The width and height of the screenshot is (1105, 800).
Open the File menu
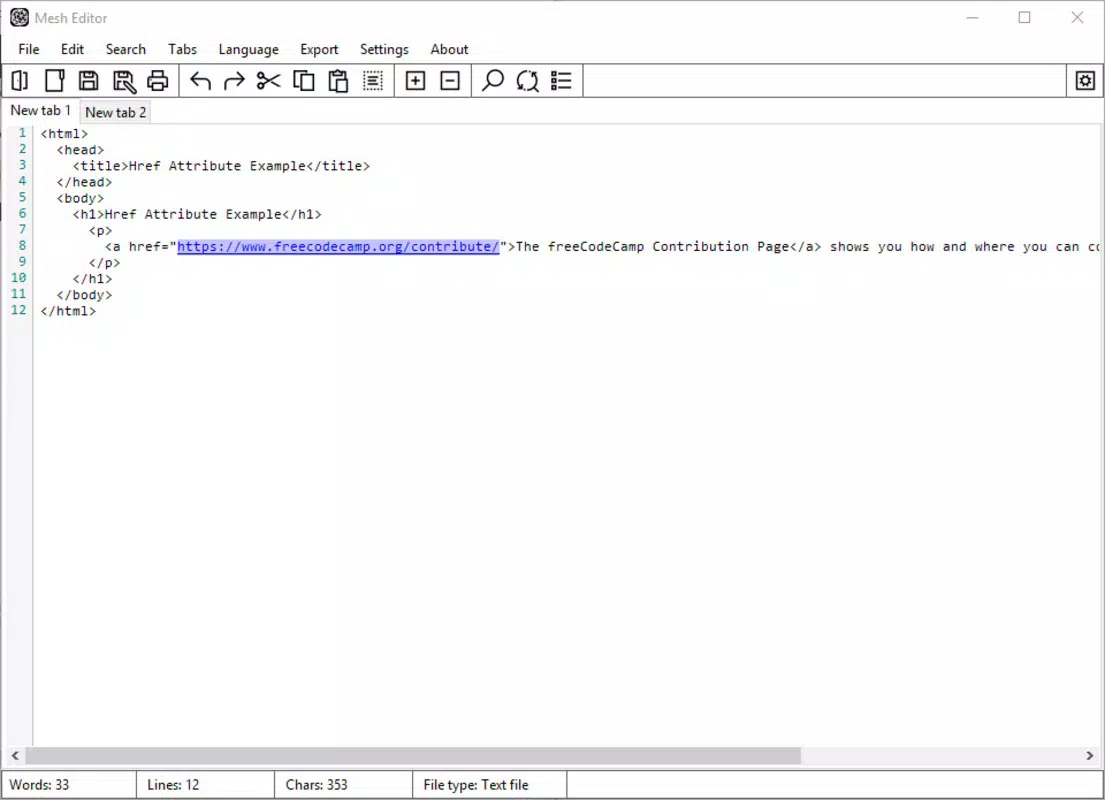tap(29, 49)
